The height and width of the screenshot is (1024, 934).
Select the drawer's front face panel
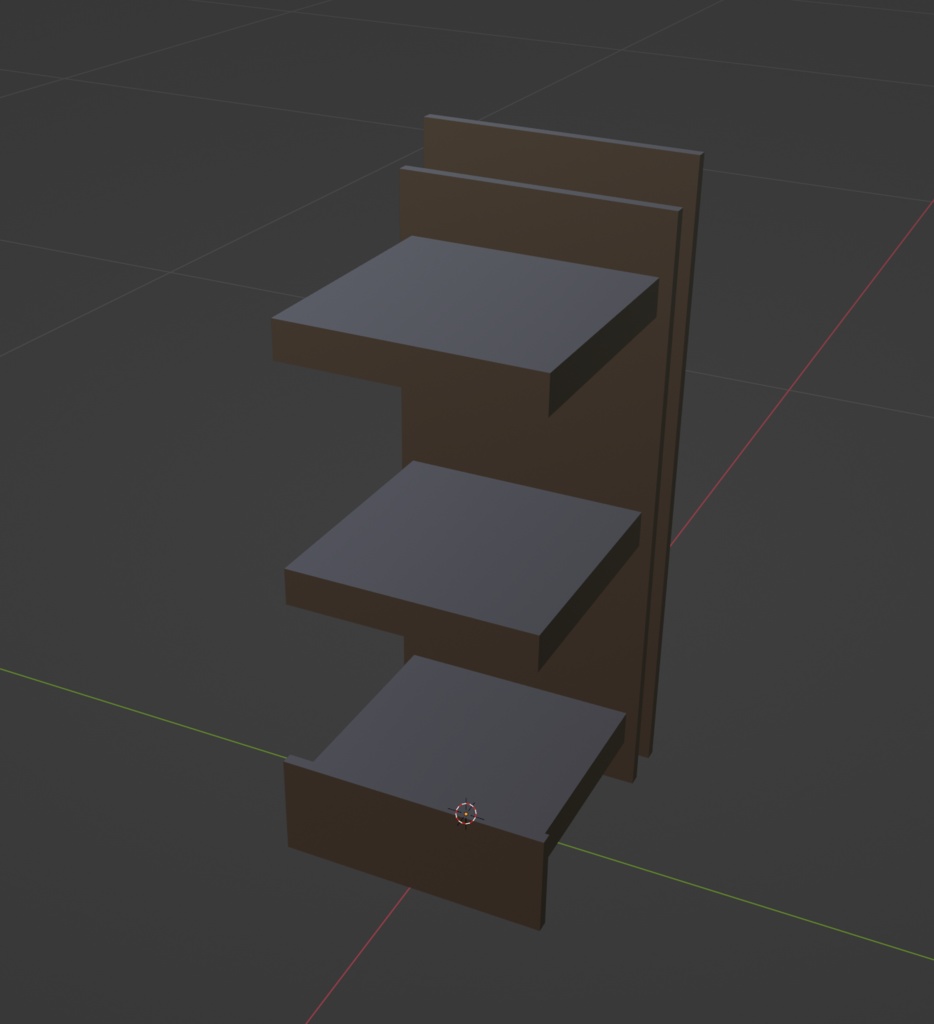coord(415,842)
